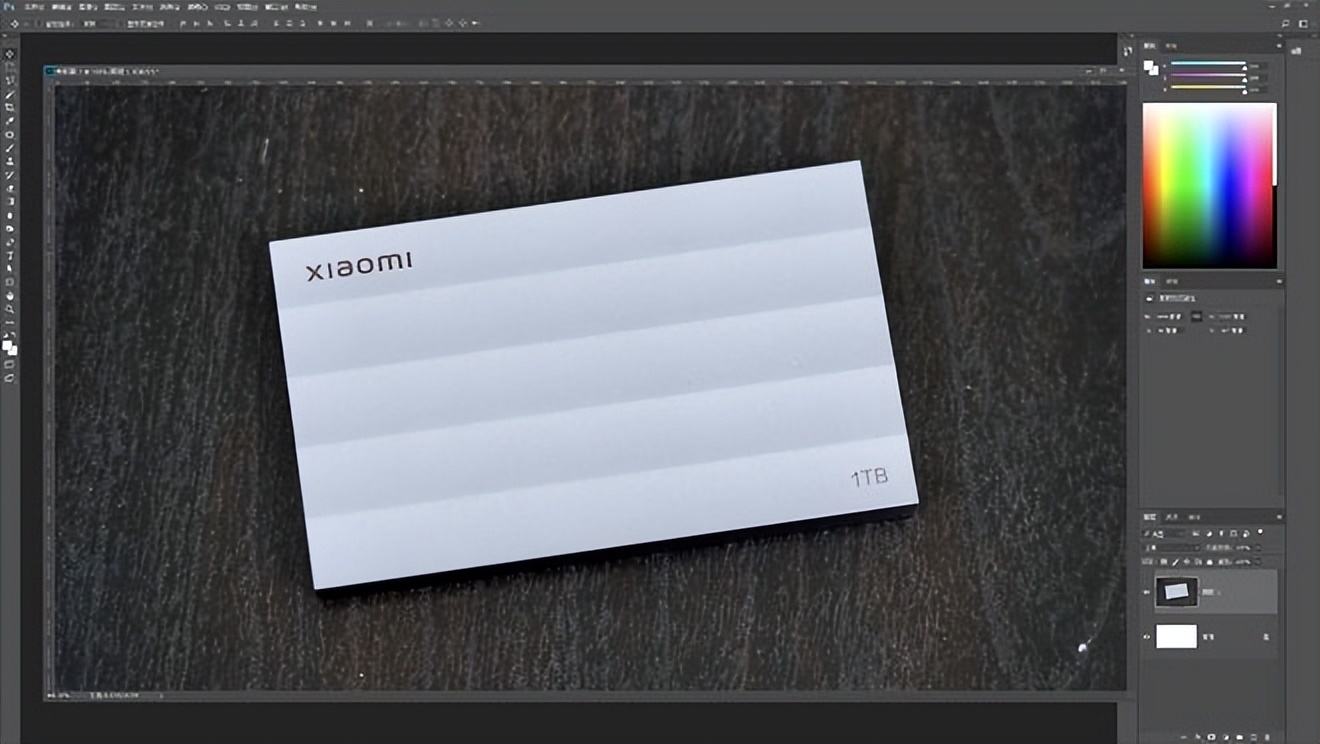
Task: Select the Lasso tool
Action: [10, 81]
